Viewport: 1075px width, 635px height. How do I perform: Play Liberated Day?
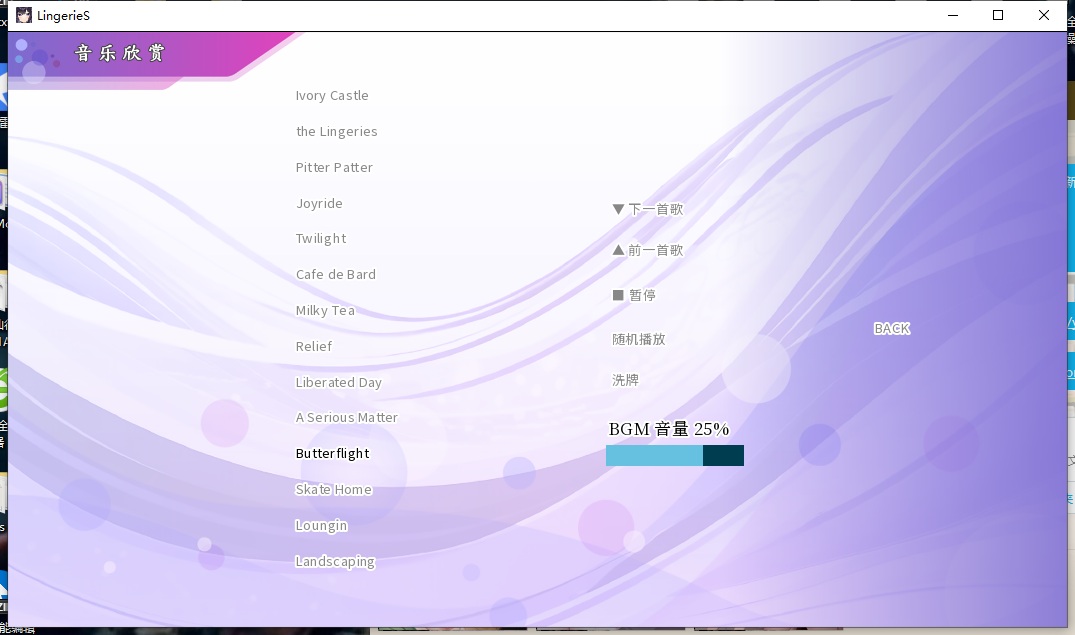click(x=338, y=382)
